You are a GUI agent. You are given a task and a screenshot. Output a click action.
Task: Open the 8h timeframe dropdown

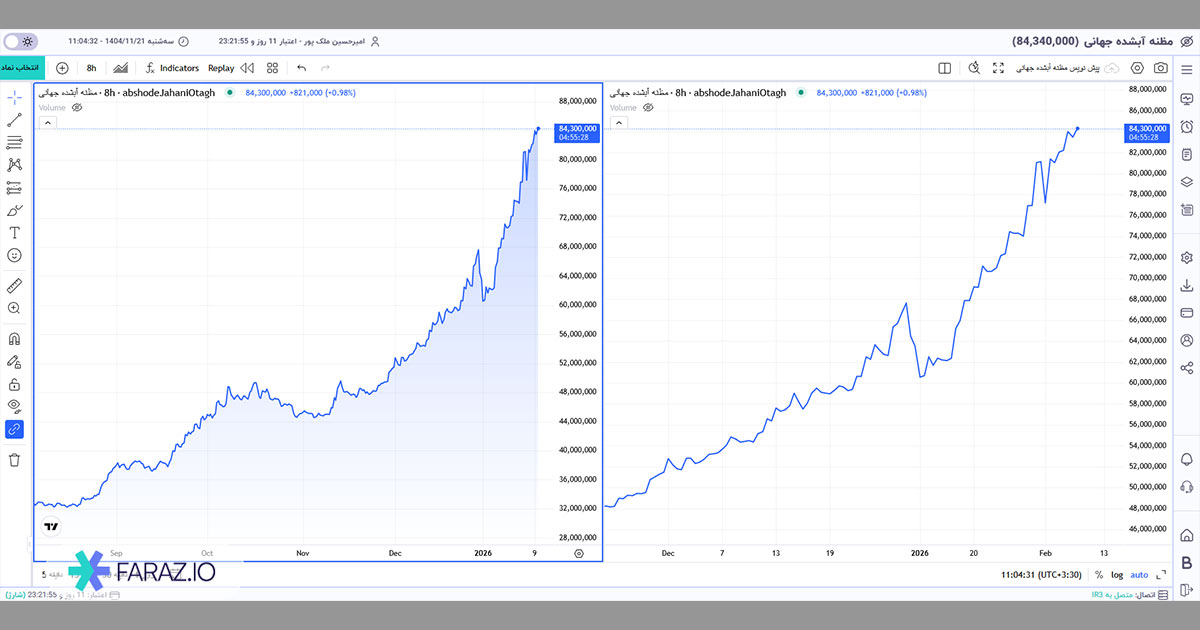(91, 68)
